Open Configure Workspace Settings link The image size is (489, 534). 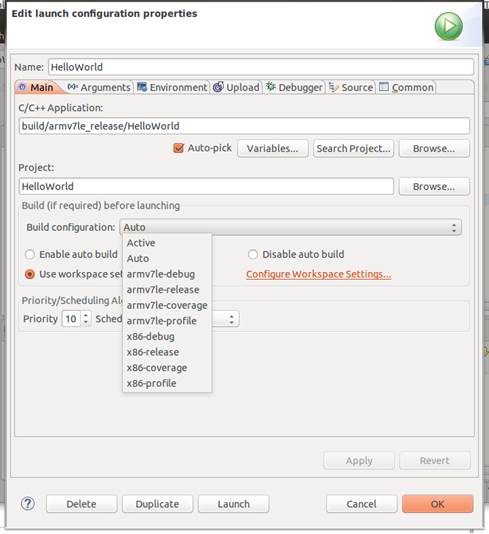pyautogui.click(x=318, y=274)
